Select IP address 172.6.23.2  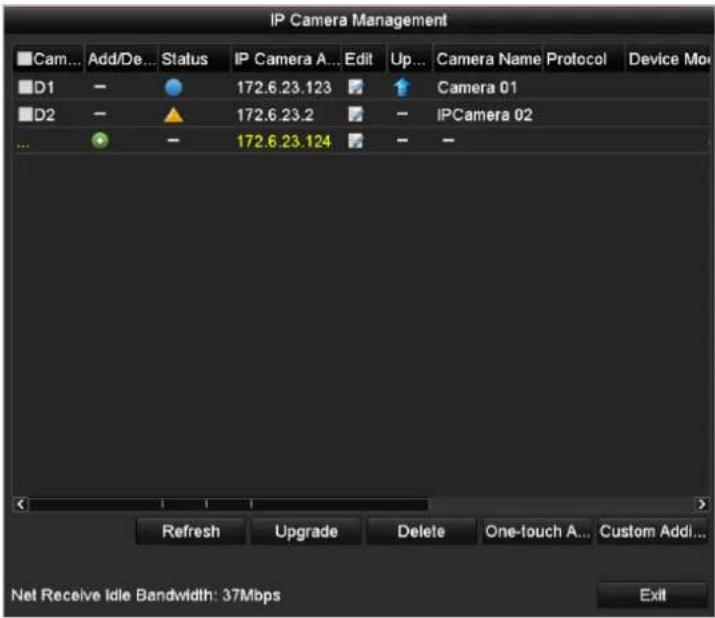coord(275,115)
